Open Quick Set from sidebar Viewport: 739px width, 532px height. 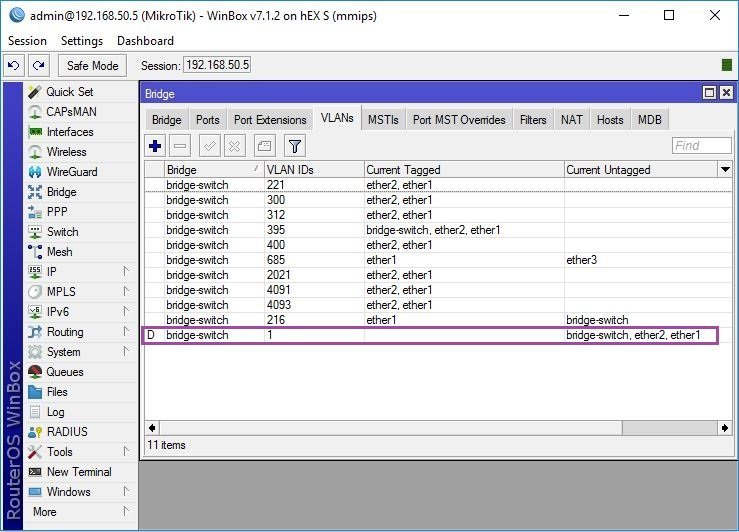coord(70,91)
